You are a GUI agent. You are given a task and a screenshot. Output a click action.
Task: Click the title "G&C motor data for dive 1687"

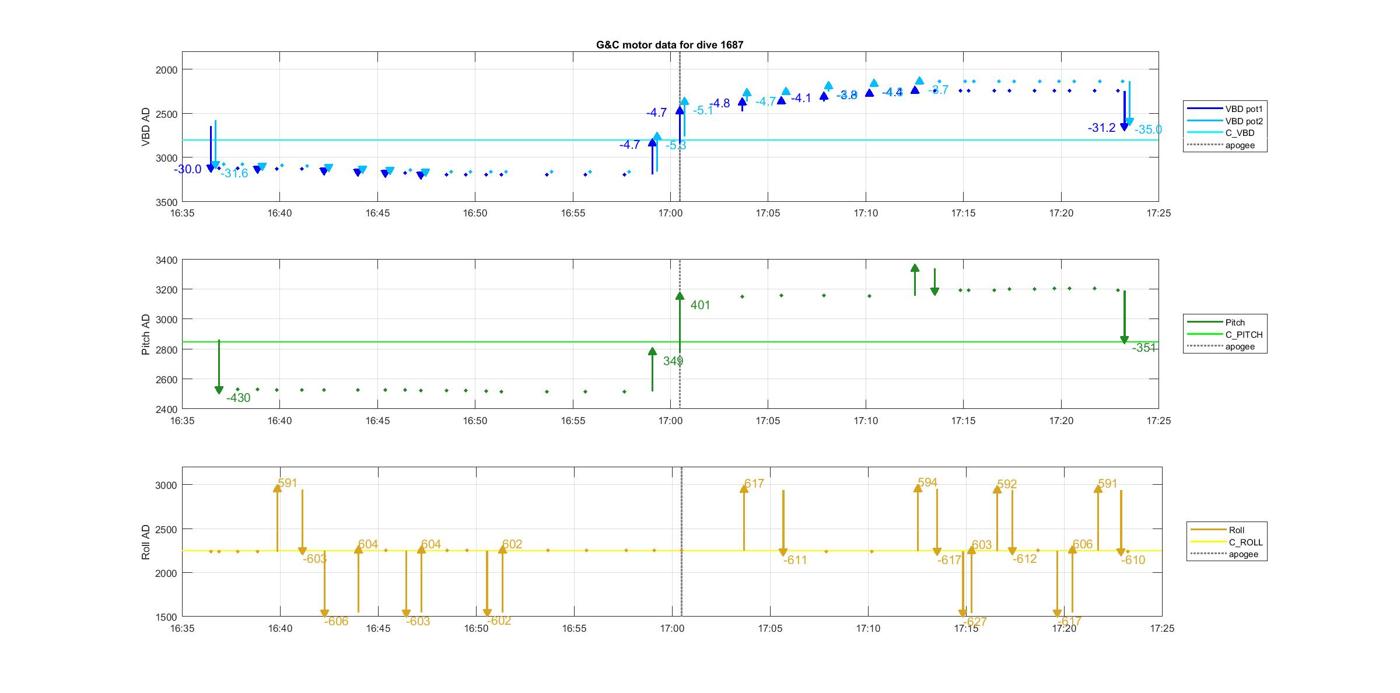(669, 44)
